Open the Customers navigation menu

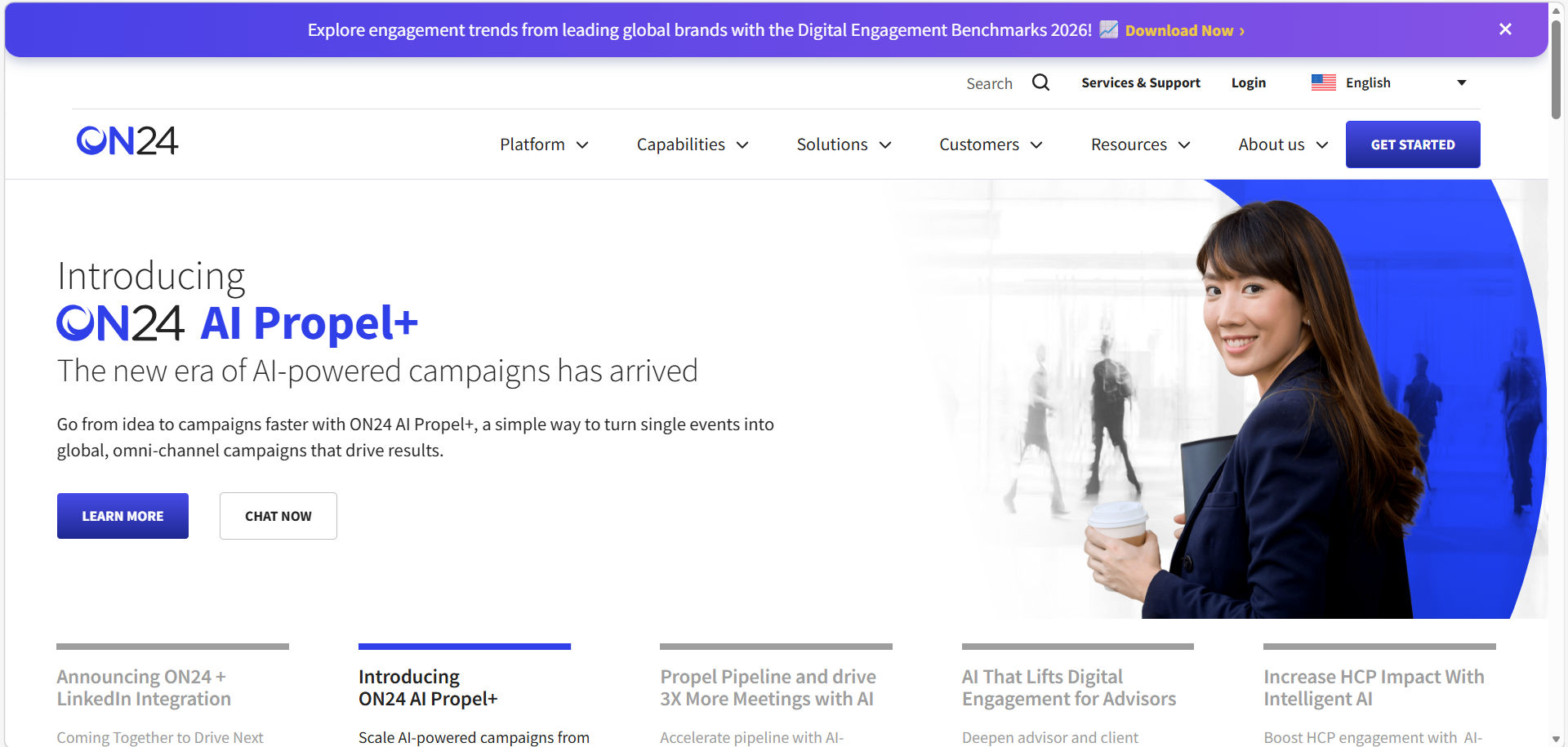(x=990, y=145)
